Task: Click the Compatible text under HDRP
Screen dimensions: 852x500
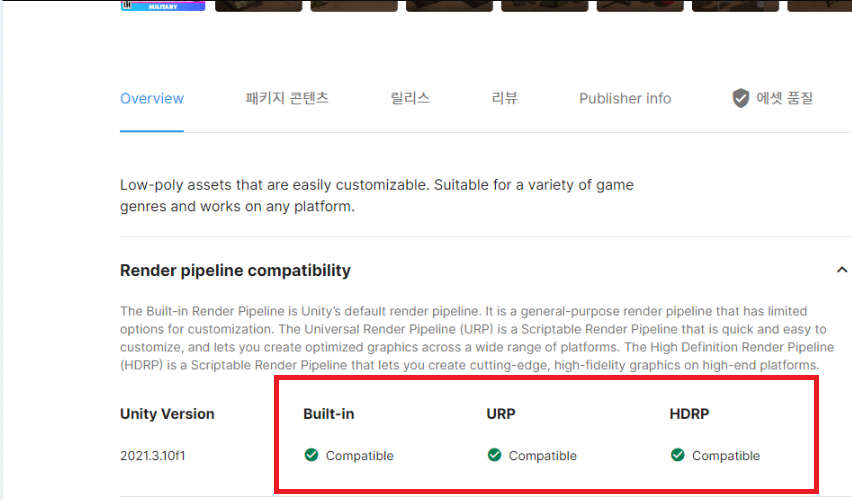Action: (x=726, y=455)
